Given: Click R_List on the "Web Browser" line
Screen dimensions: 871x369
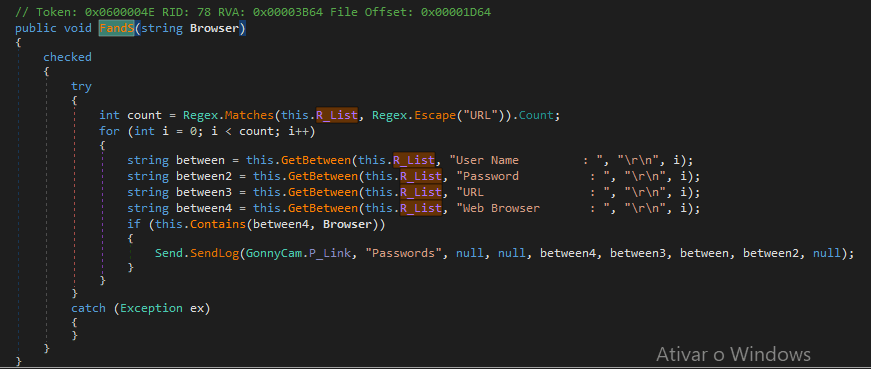Looking at the screenshot, I should [421, 208].
